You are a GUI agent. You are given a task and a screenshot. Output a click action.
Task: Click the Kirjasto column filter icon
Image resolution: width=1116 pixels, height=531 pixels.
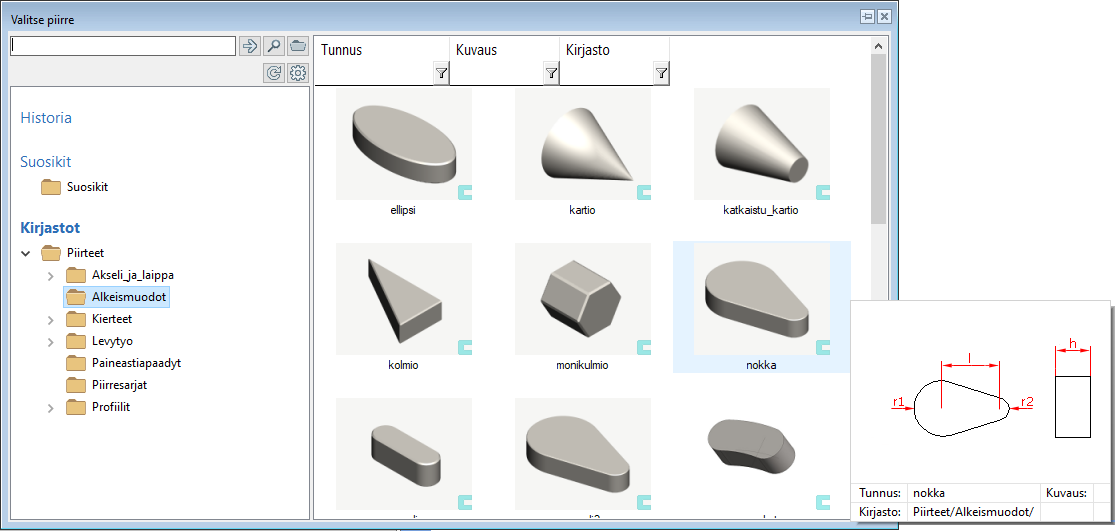point(661,73)
